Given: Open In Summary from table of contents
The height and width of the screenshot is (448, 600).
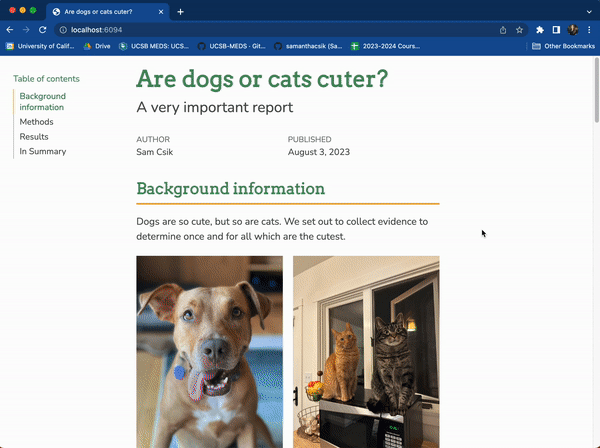Looking at the screenshot, I should tap(43, 152).
